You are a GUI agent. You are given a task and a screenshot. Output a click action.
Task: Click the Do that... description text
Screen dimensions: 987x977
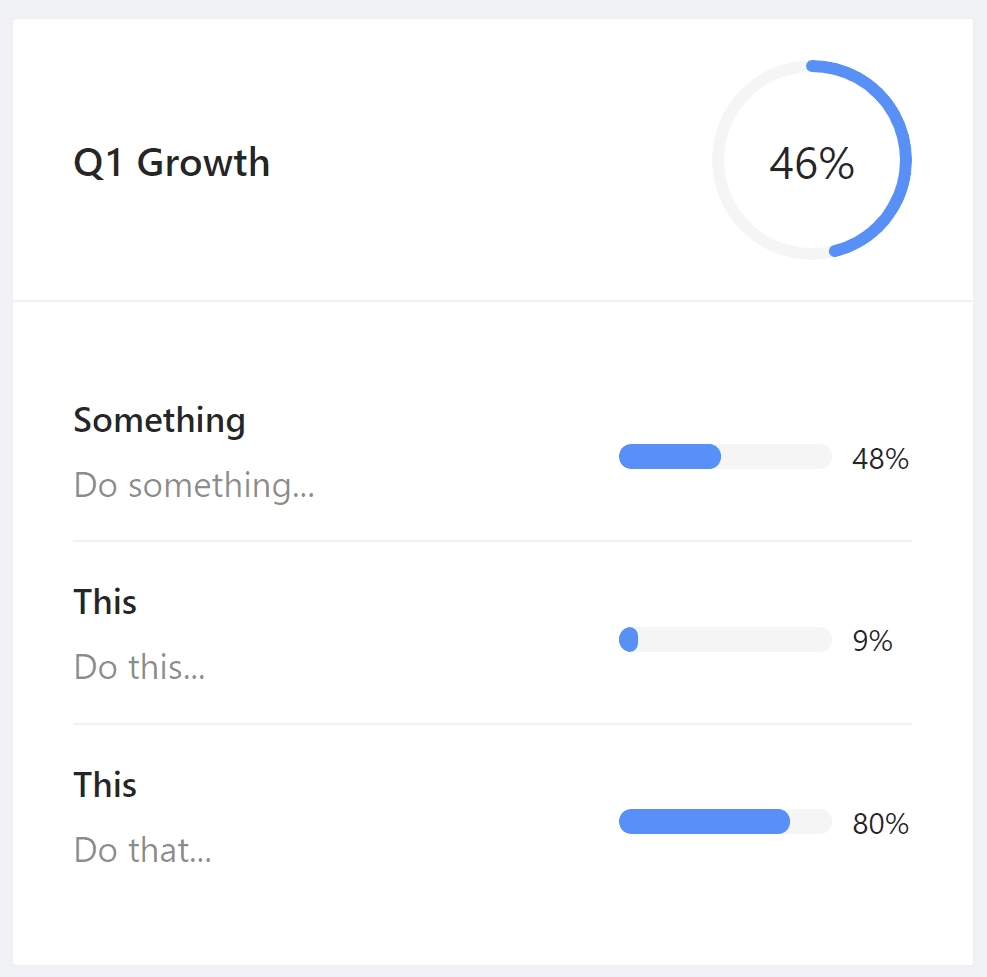142,850
